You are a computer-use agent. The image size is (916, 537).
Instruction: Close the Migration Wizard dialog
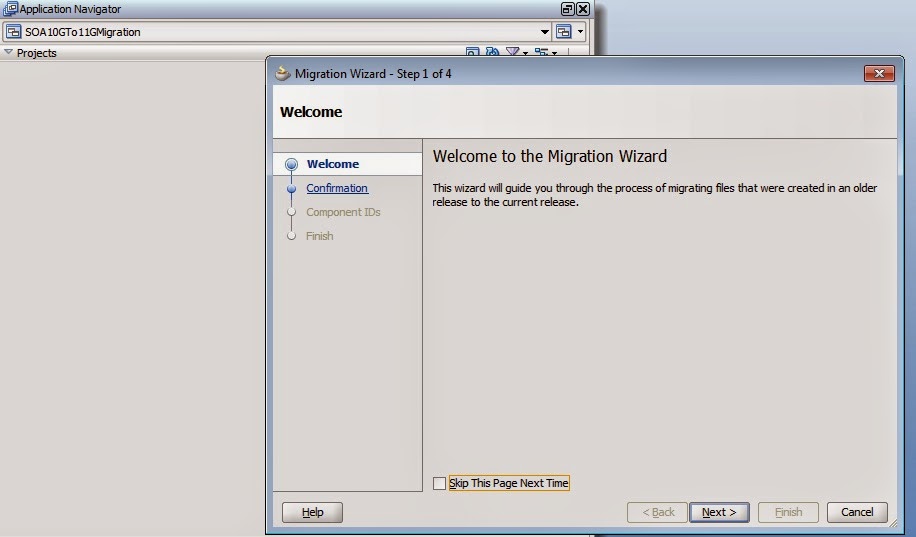coord(879,74)
